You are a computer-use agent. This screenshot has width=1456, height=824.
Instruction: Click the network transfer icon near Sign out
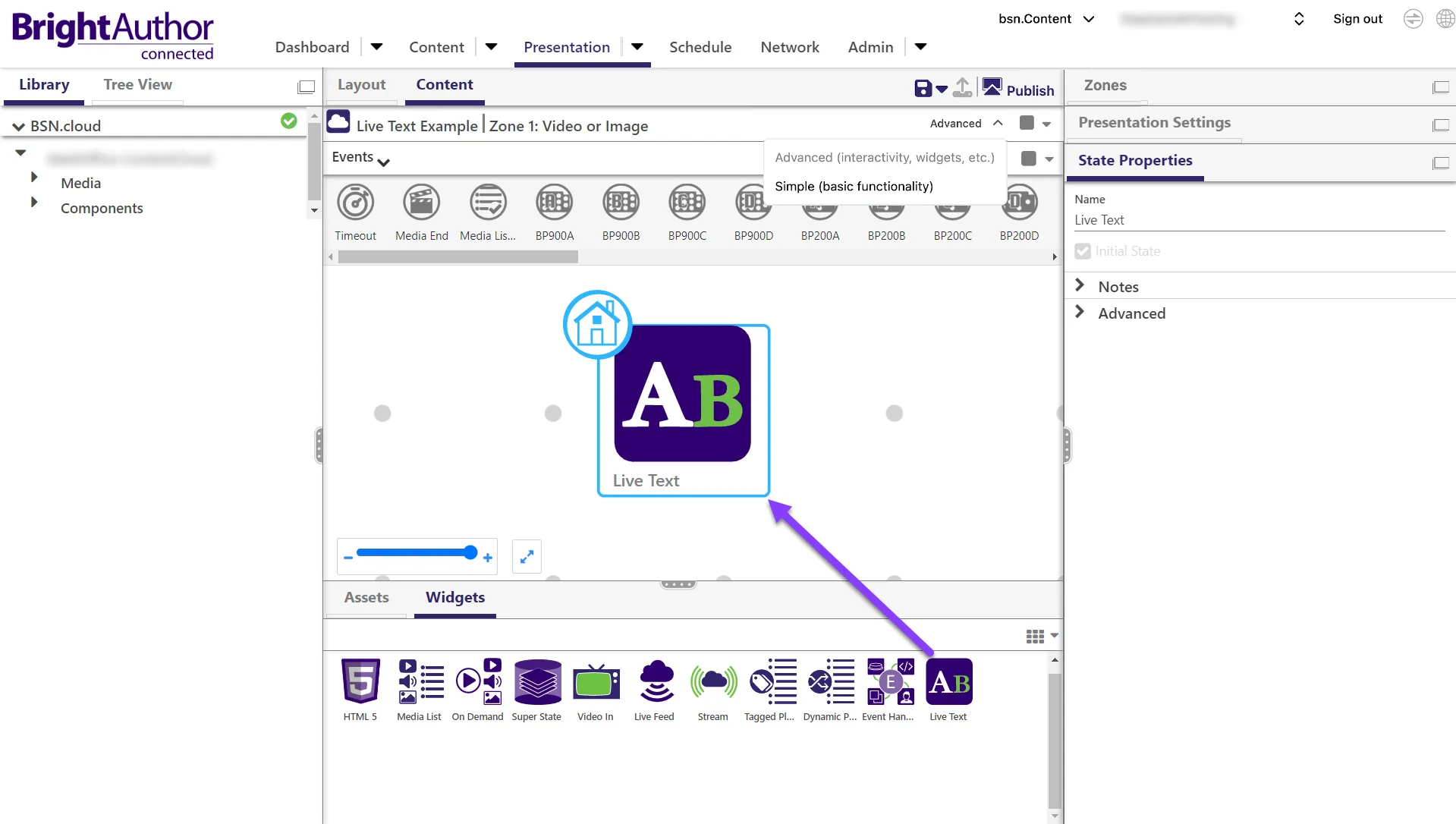[1413, 19]
